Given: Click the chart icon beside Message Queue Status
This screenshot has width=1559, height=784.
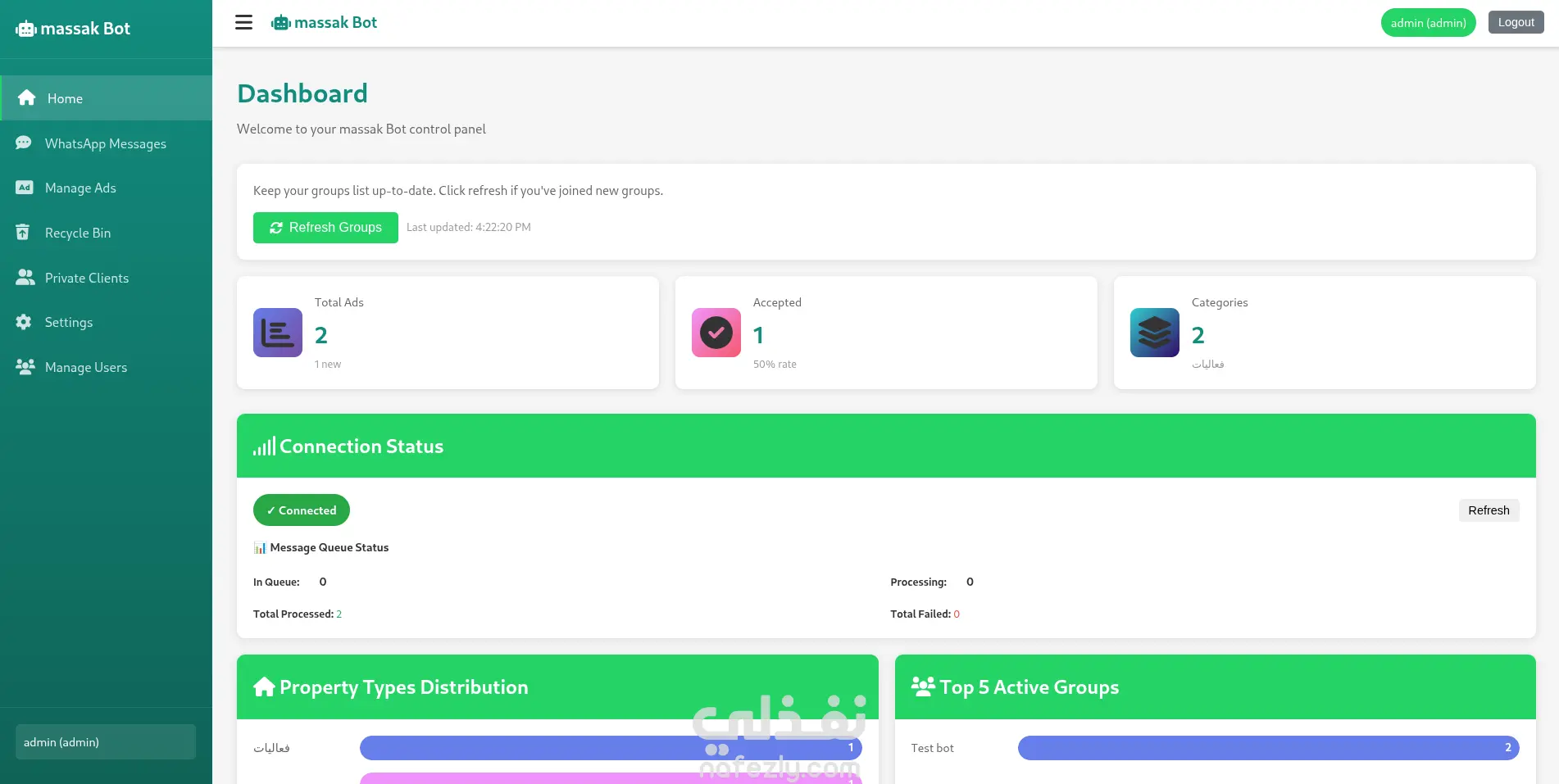Looking at the screenshot, I should [260, 548].
